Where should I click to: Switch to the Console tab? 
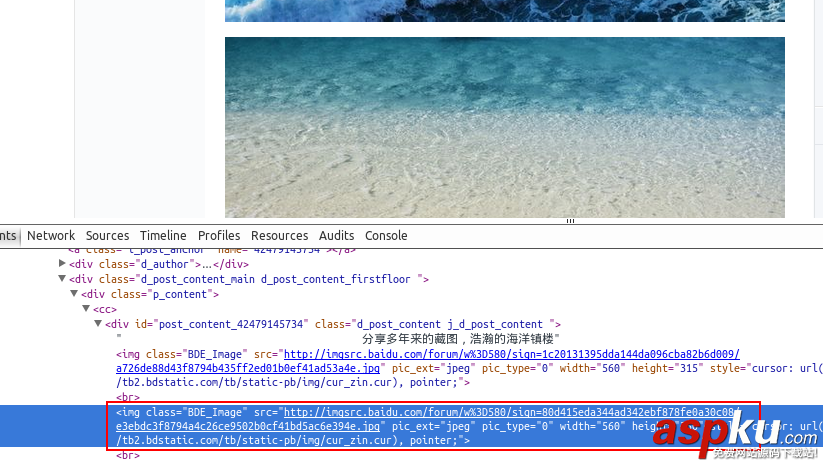(386, 236)
